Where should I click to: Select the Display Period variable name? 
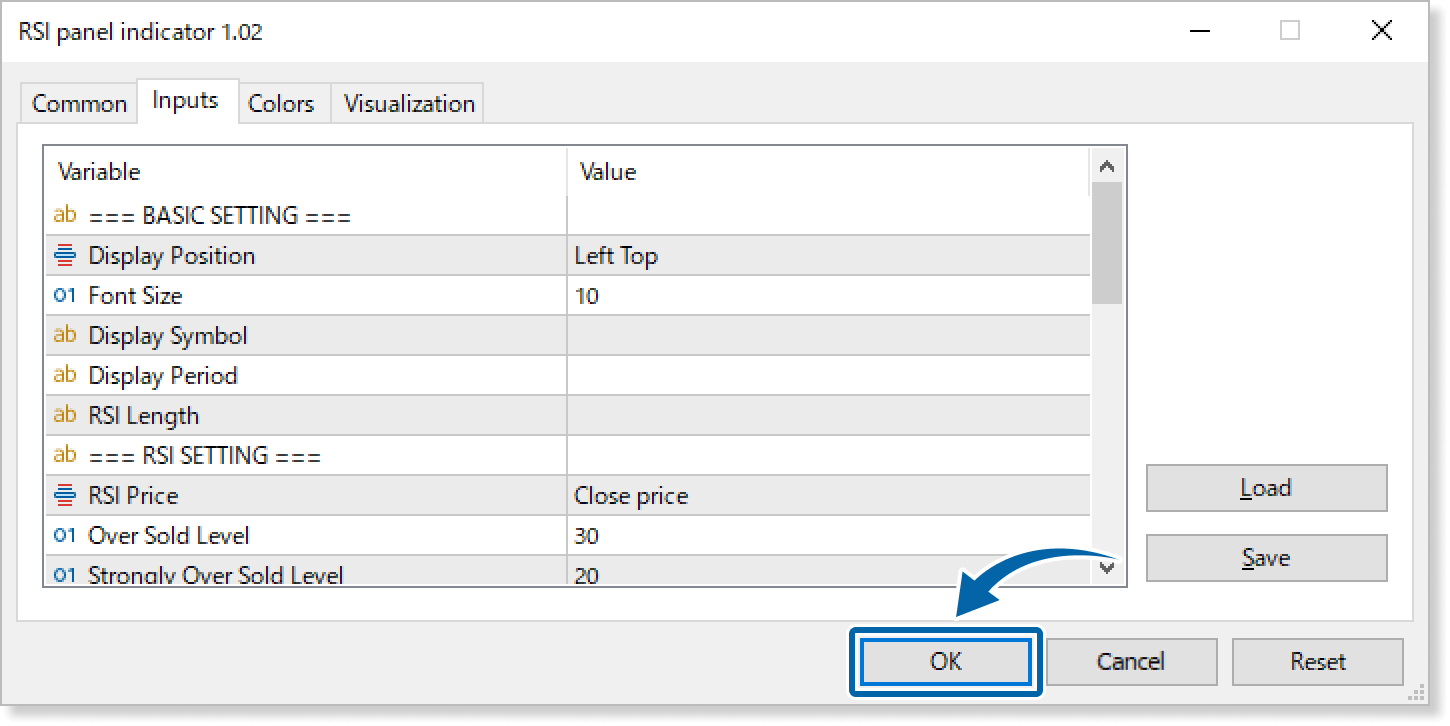(x=163, y=376)
